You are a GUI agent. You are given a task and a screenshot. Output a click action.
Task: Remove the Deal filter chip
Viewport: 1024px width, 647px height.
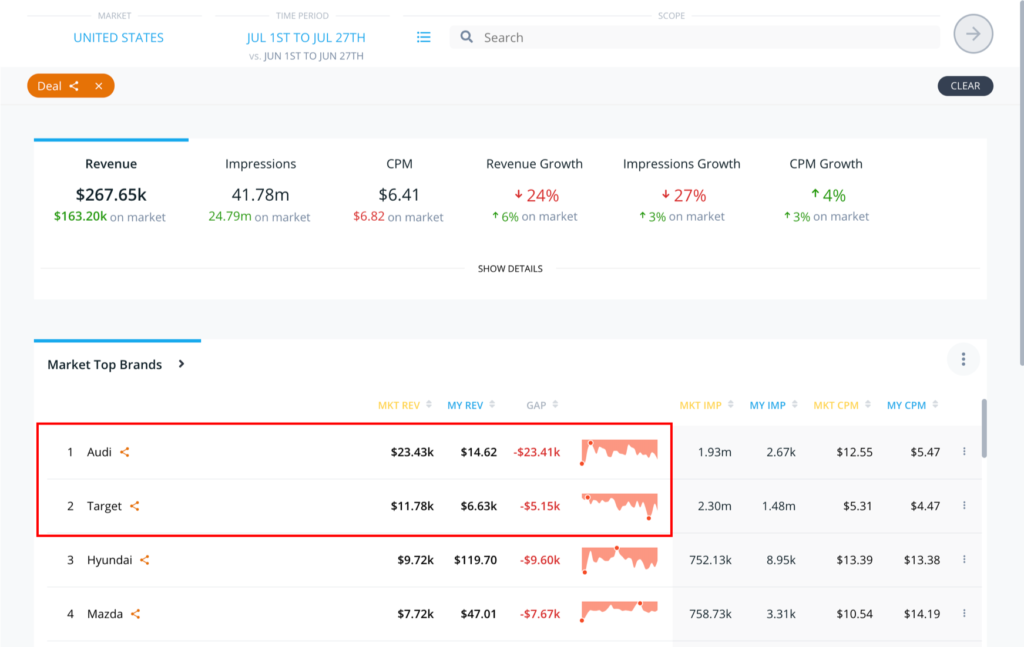point(99,86)
